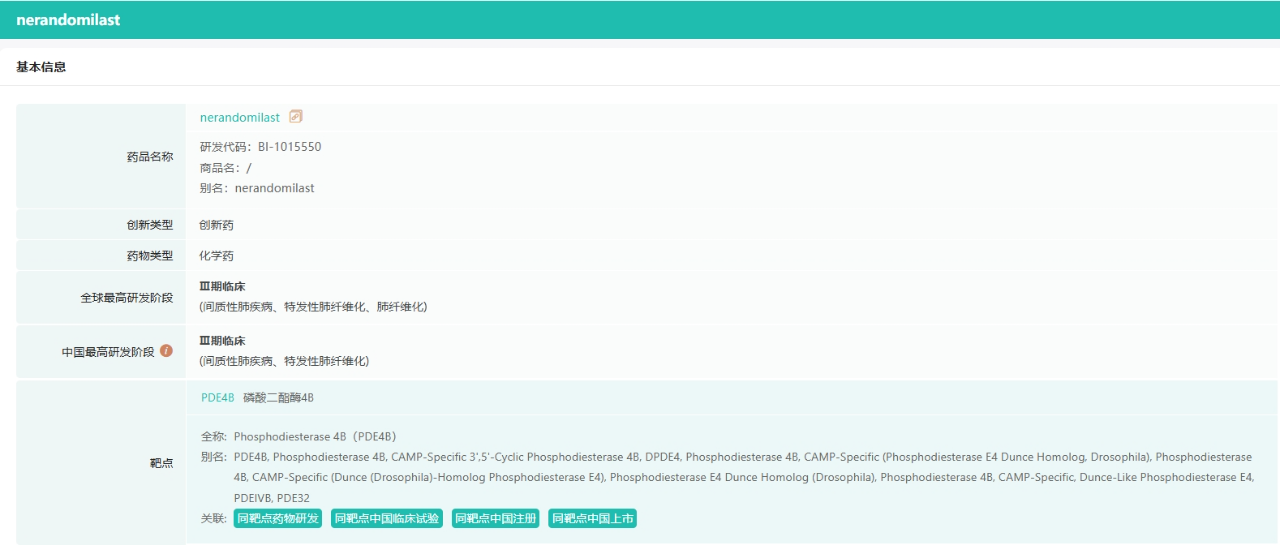Click the 药品名称 row label
The width and height of the screenshot is (1280, 545).
pyautogui.click(x=150, y=157)
